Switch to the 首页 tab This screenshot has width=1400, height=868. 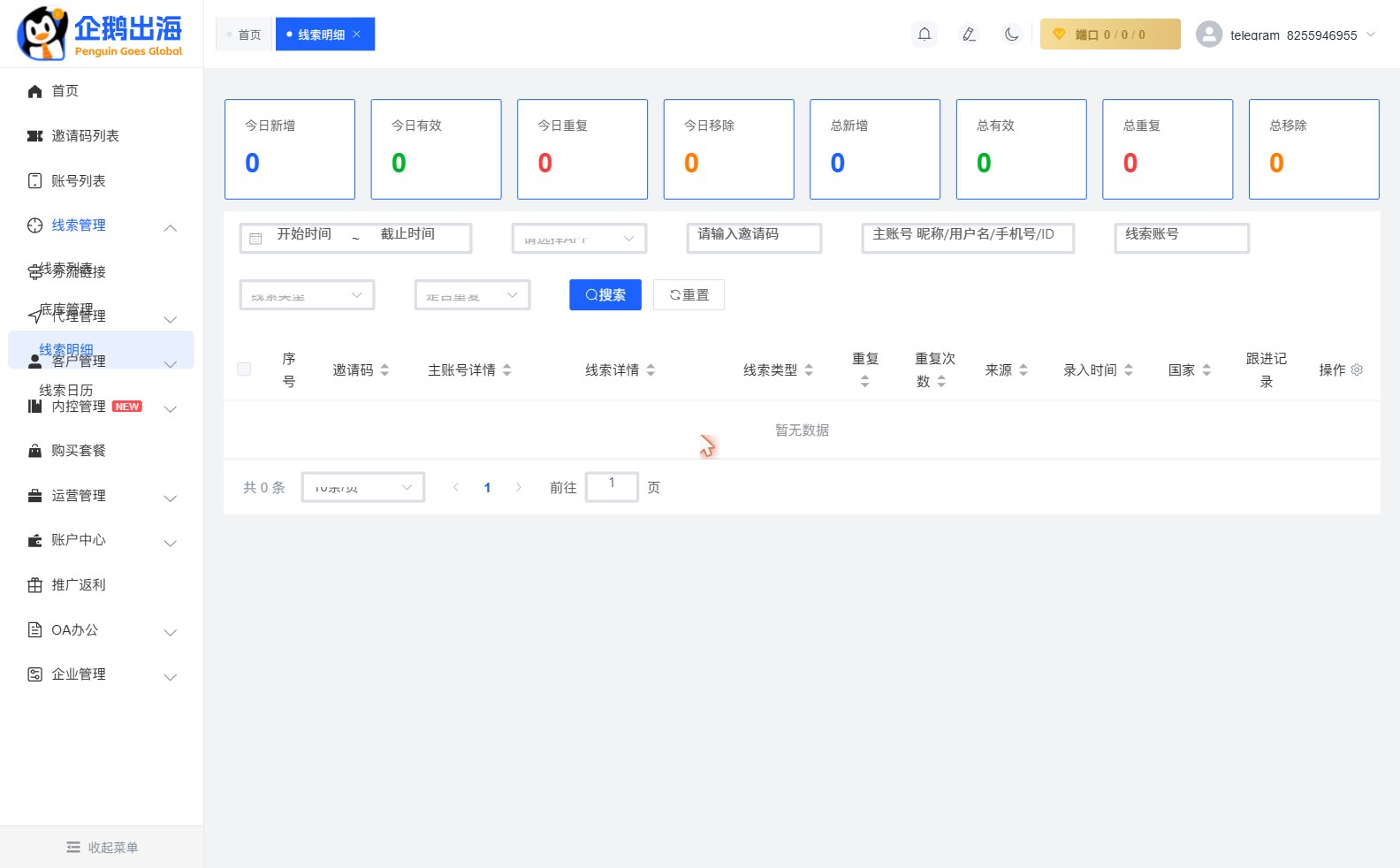pos(244,34)
